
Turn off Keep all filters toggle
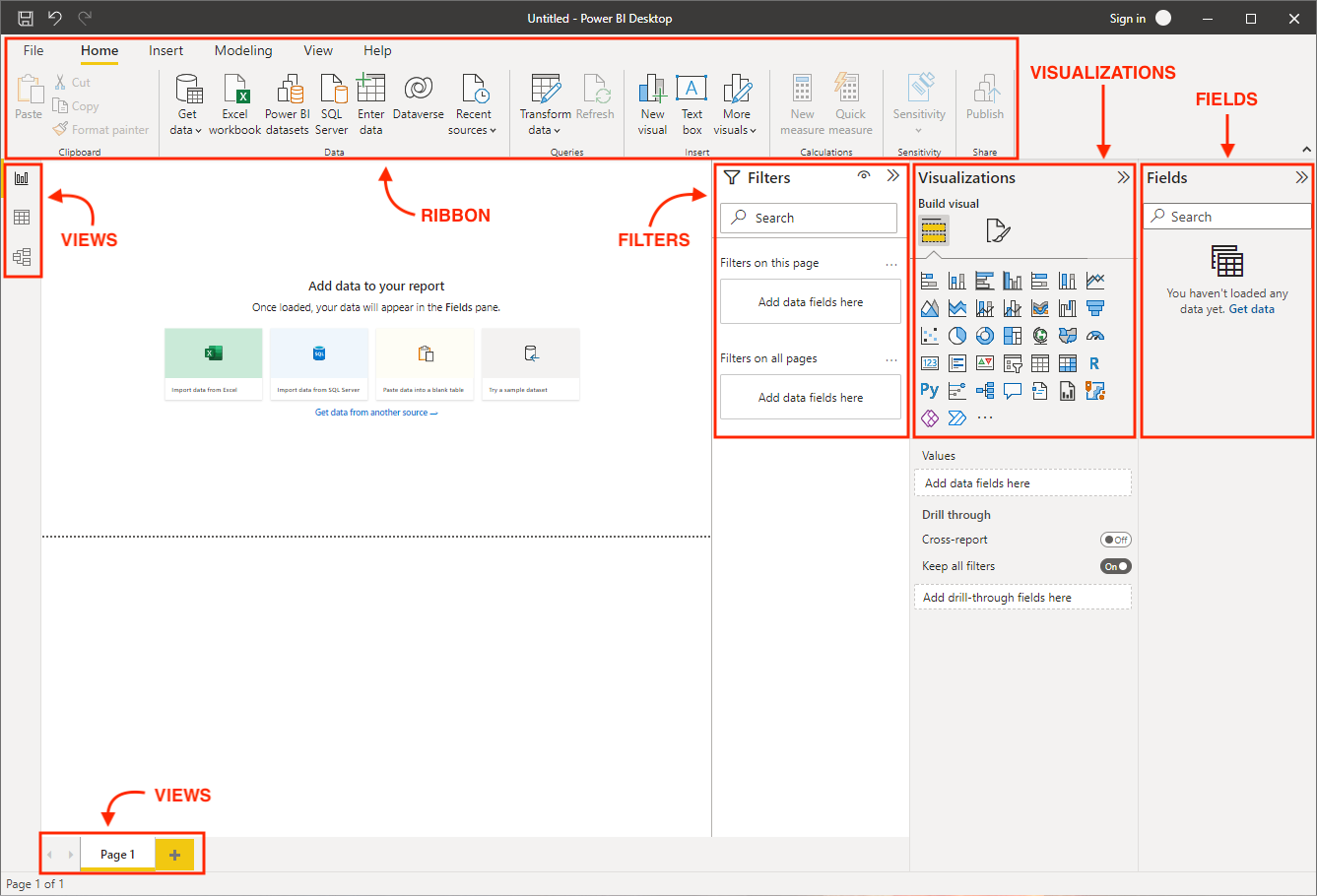click(x=1115, y=566)
